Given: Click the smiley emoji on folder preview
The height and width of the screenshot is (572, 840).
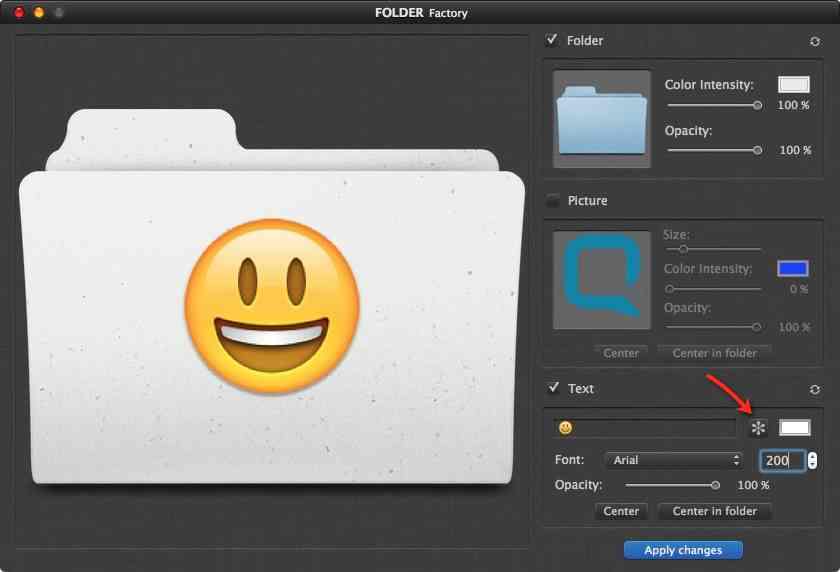Looking at the screenshot, I should click(272, 306).
